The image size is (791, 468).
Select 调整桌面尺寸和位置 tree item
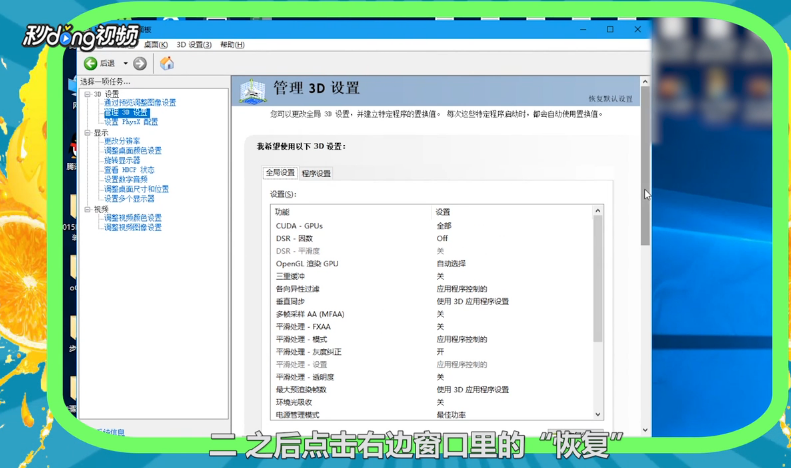(x=136, y=189)
